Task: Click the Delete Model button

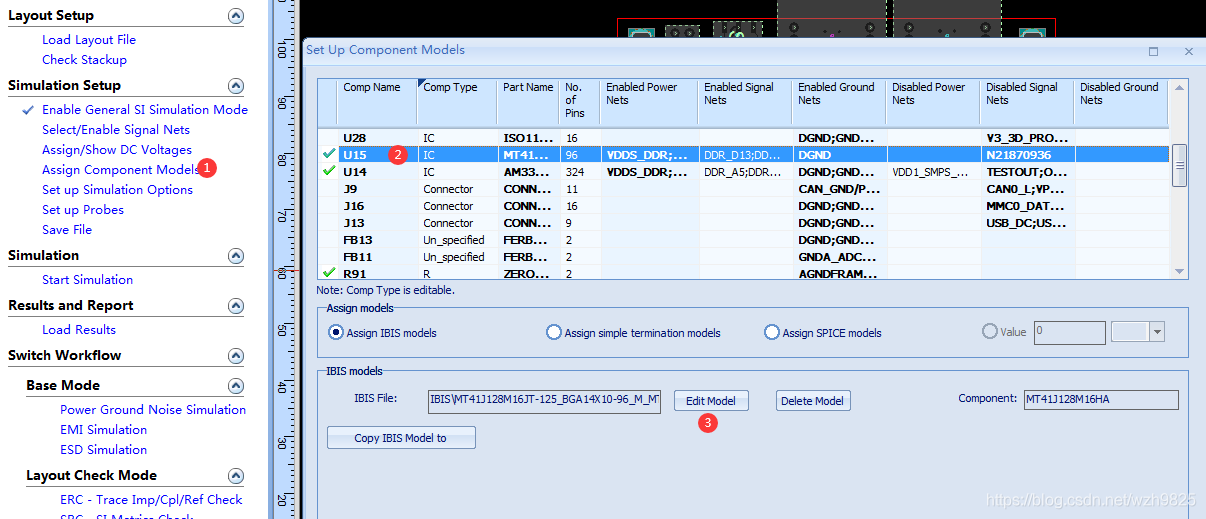Action: pyautogui.click(x=812, y=401)
